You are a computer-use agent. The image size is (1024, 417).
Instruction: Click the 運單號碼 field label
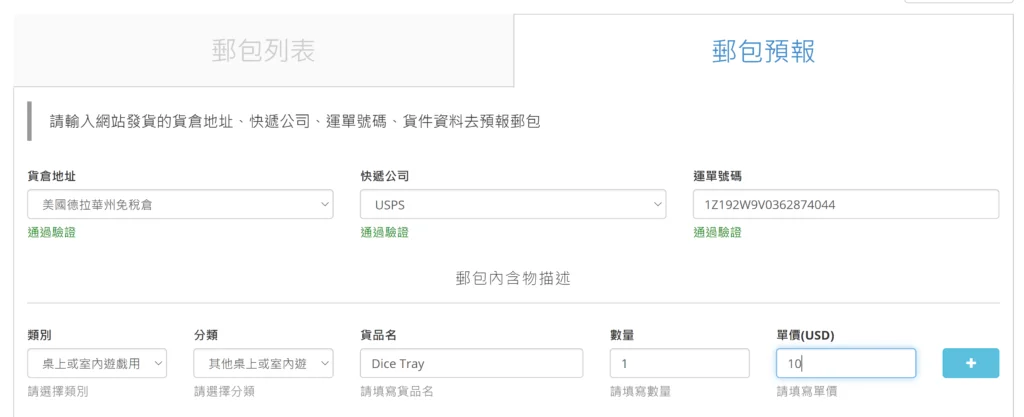[x=717, y=176]
